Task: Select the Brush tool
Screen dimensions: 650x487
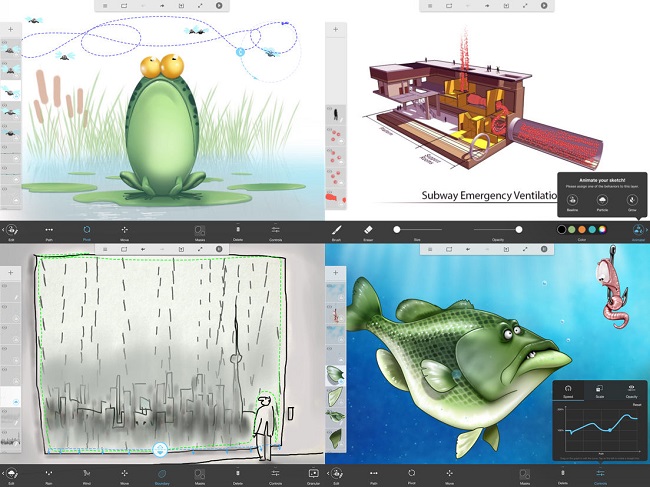Action: click(338, 230)
